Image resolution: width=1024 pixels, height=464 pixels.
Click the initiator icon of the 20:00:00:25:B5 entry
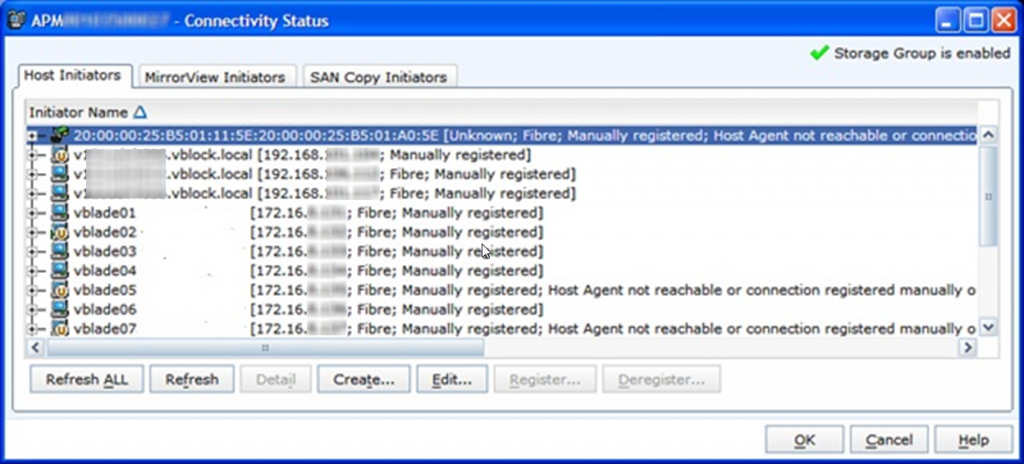click(x=59, y=135)
